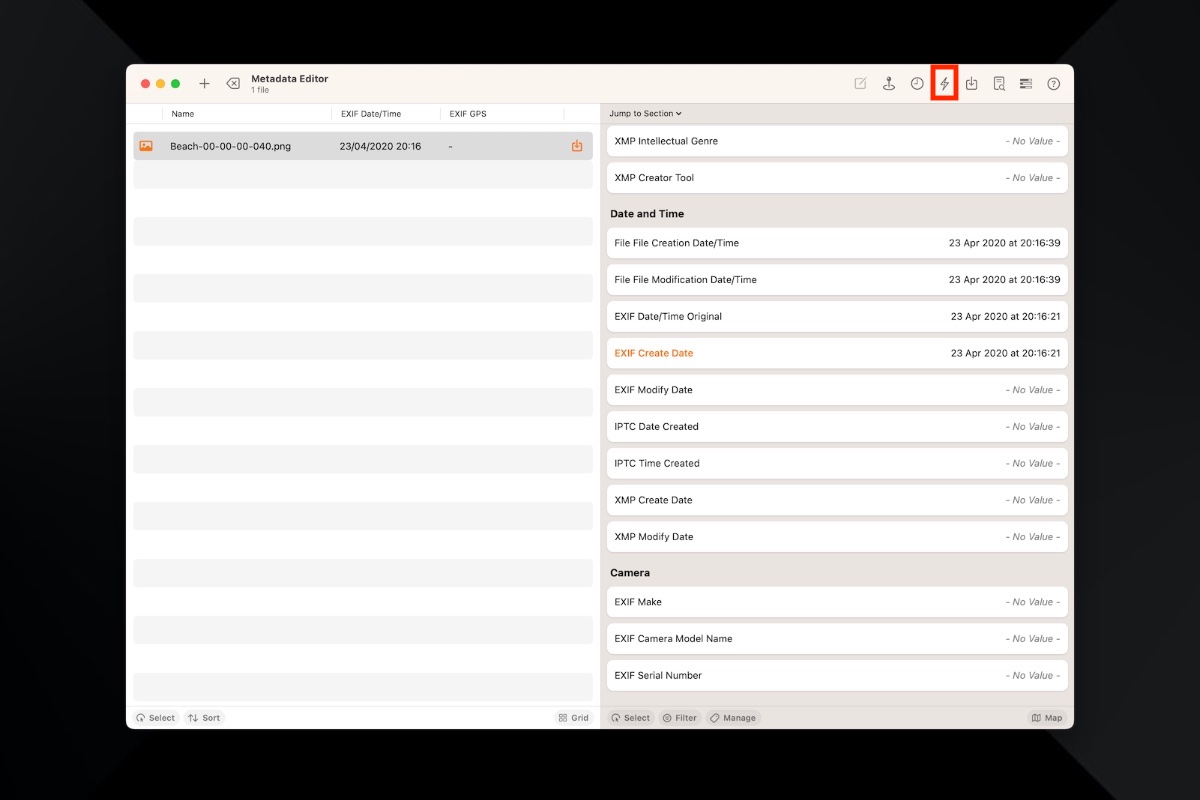
Task: Click the Name column header
Action: click(x=183, y=114)
